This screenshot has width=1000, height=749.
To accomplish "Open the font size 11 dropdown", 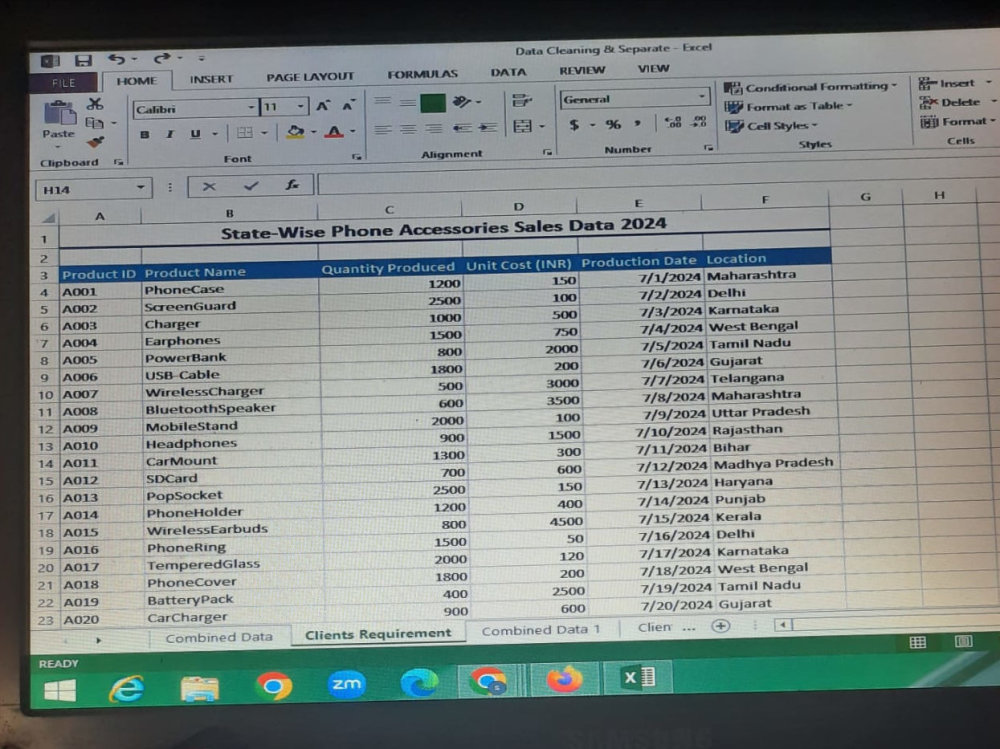I will pos(300,106).
